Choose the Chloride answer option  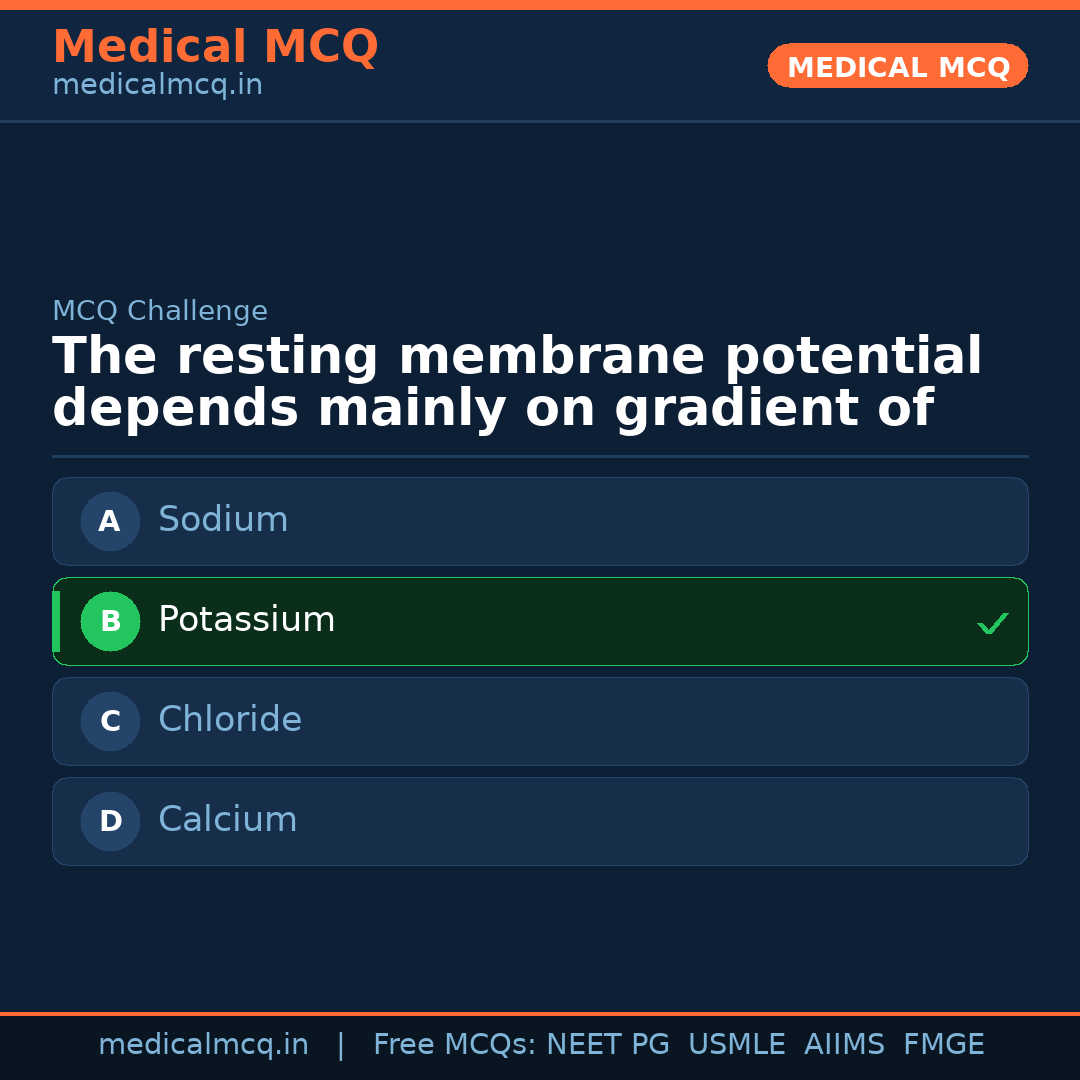(540, 721)
